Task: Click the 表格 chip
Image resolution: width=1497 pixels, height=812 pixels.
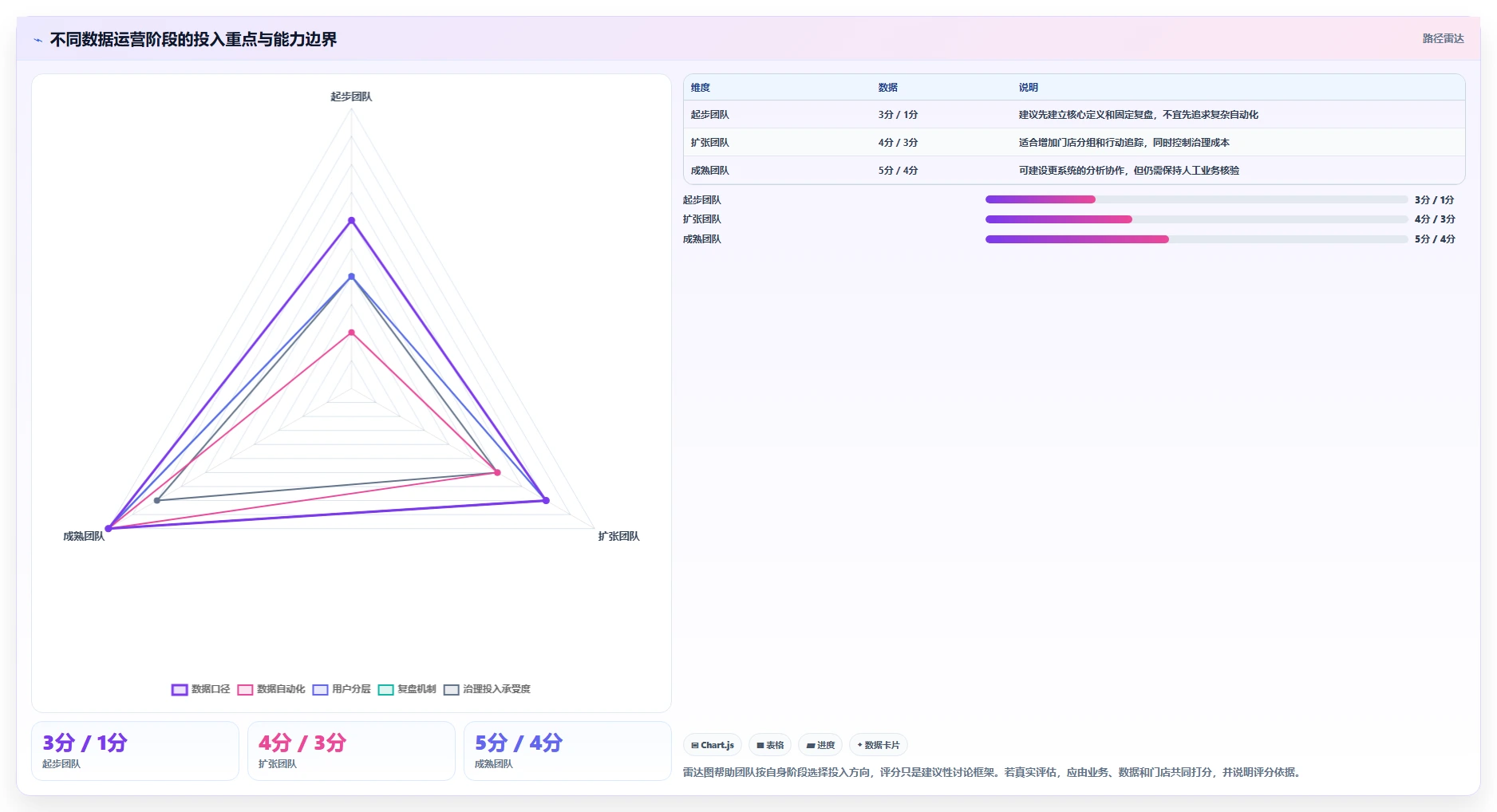Action: 770,745
